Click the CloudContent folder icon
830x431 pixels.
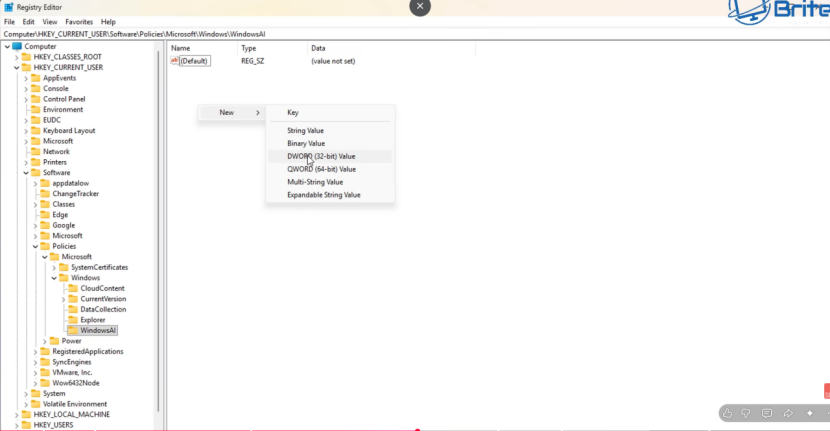coord(73,289)
